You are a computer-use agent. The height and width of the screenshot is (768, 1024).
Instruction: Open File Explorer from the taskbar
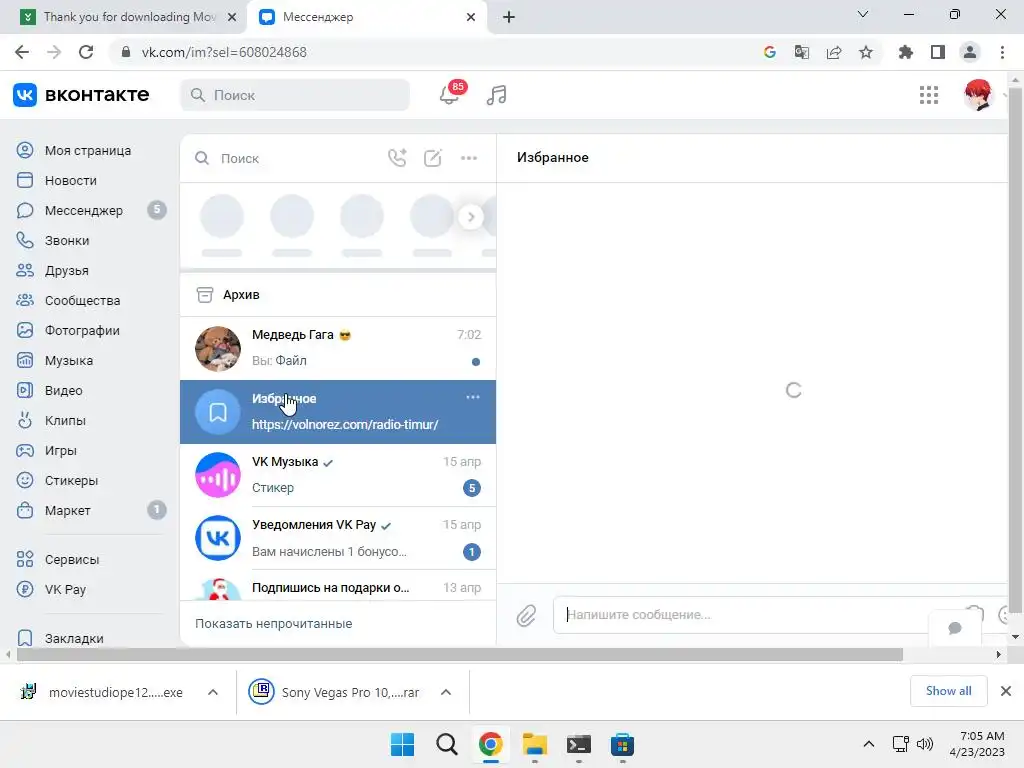(x=535, y=744)
